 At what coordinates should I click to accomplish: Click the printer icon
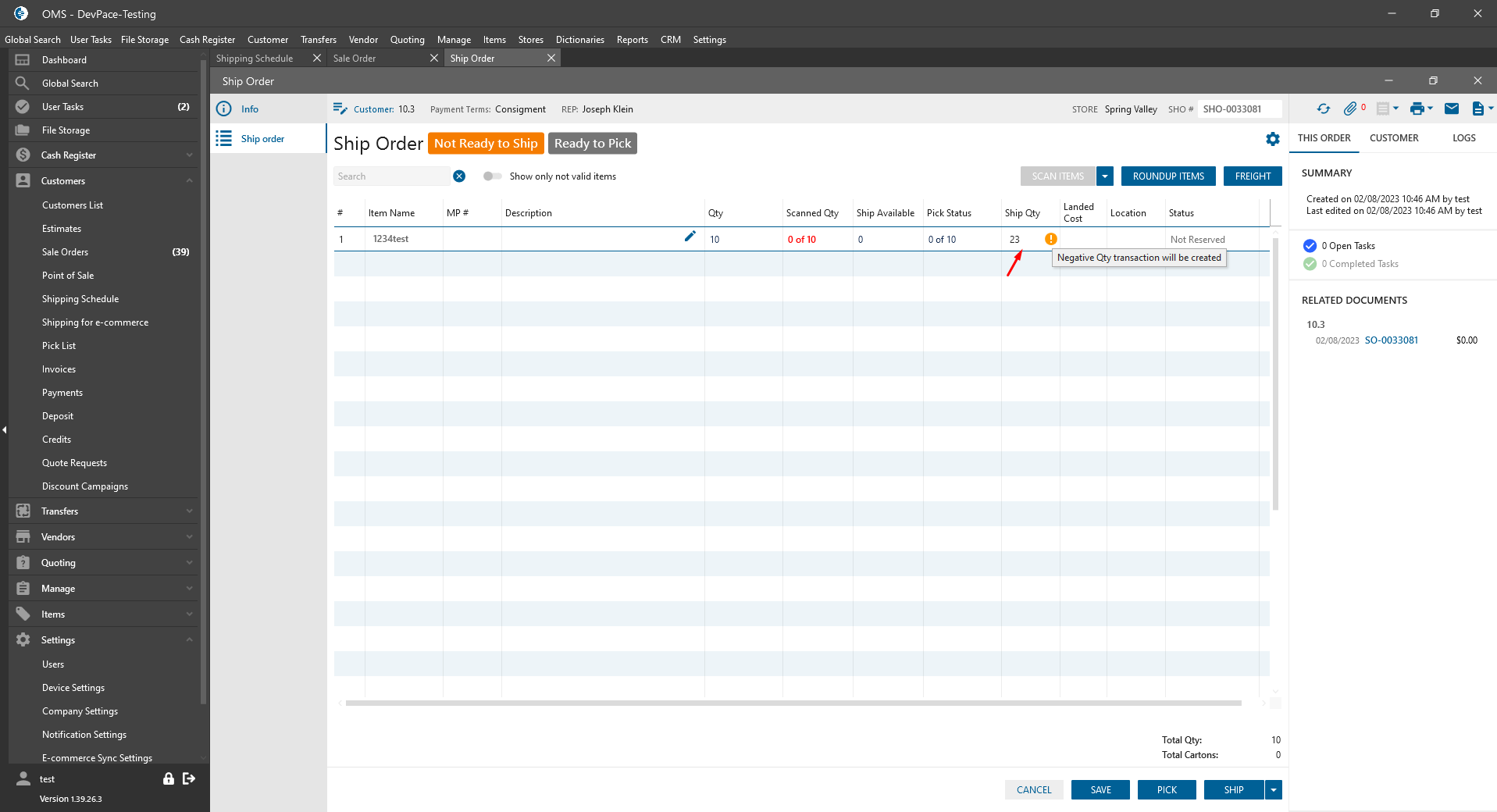1417,109
